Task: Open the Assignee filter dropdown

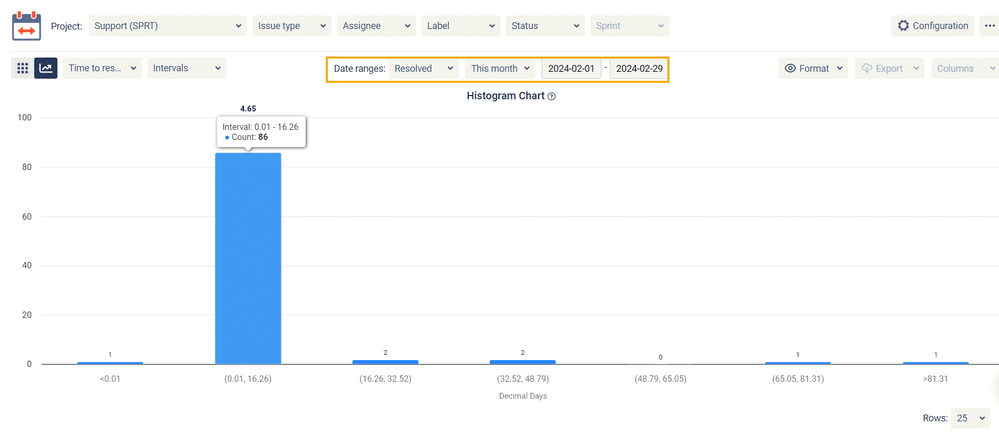Action: point(377,26)
